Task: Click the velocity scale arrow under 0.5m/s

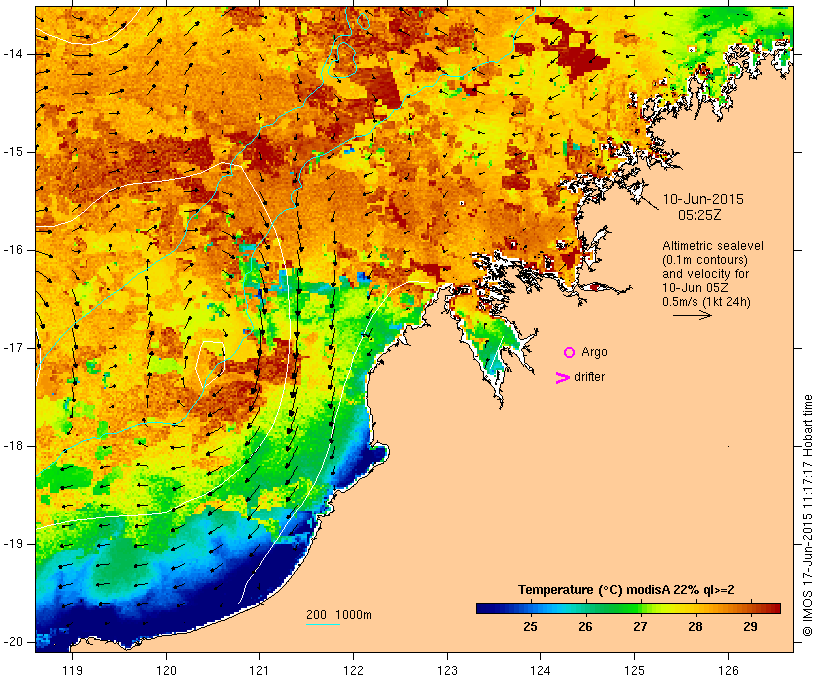Action: click(x=692, y=315)
